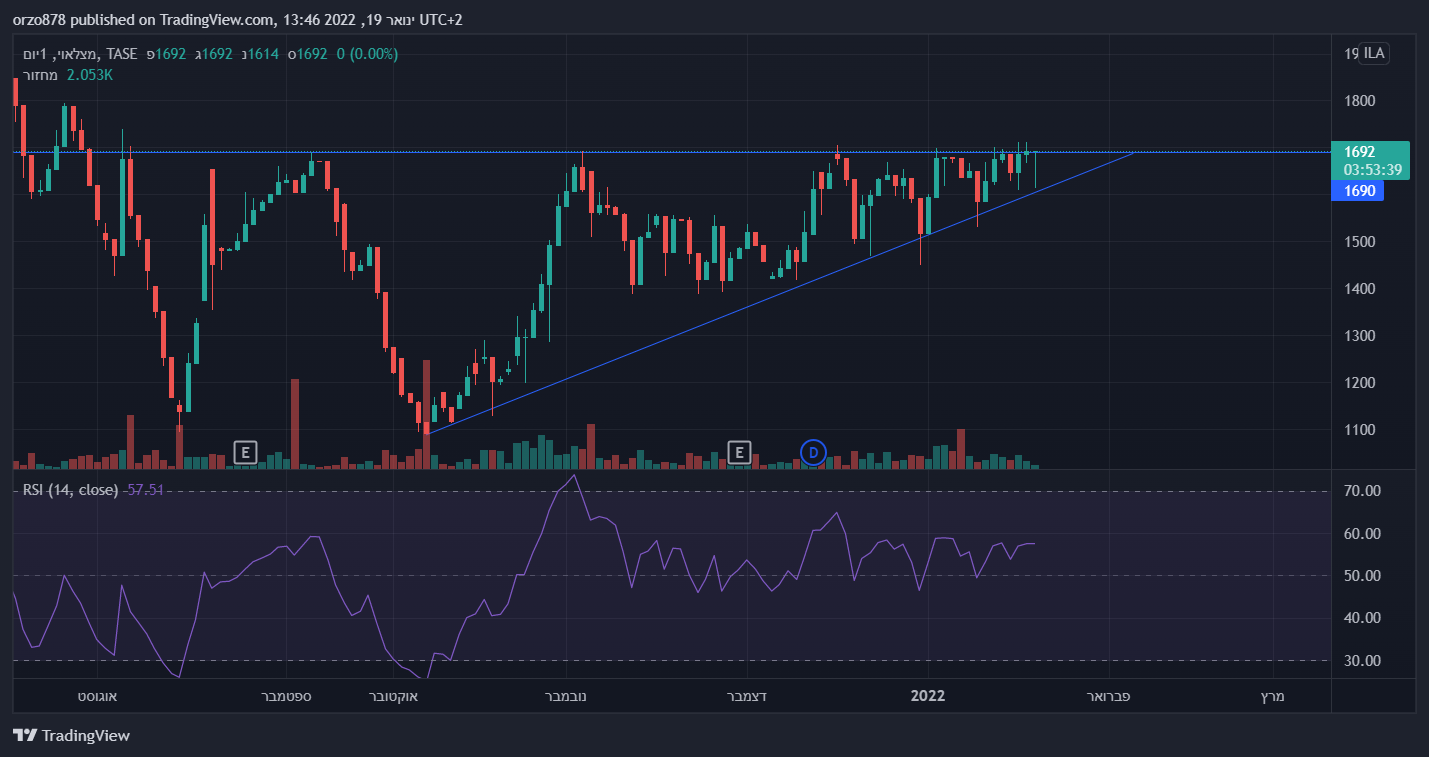Viewport: 1429px width, 757px height.
Task: Click the earnings E marker before ספטמבר
Action: click(245, 453)
